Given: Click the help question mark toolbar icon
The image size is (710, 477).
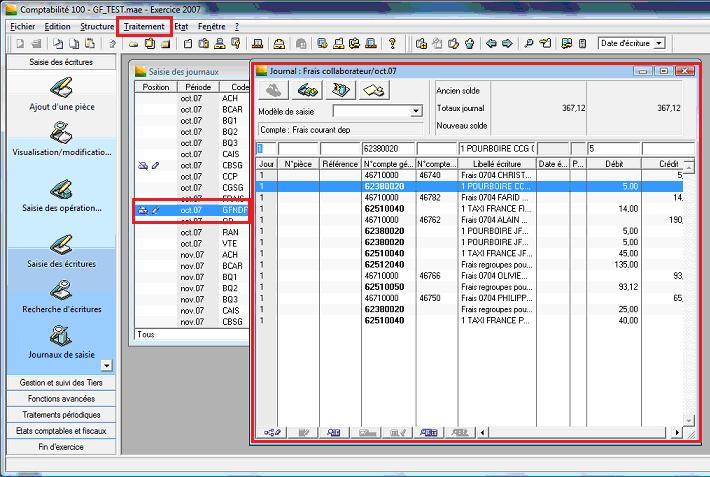Looking at the screenshot, I should pyautogui.click(x=392, y=44).
